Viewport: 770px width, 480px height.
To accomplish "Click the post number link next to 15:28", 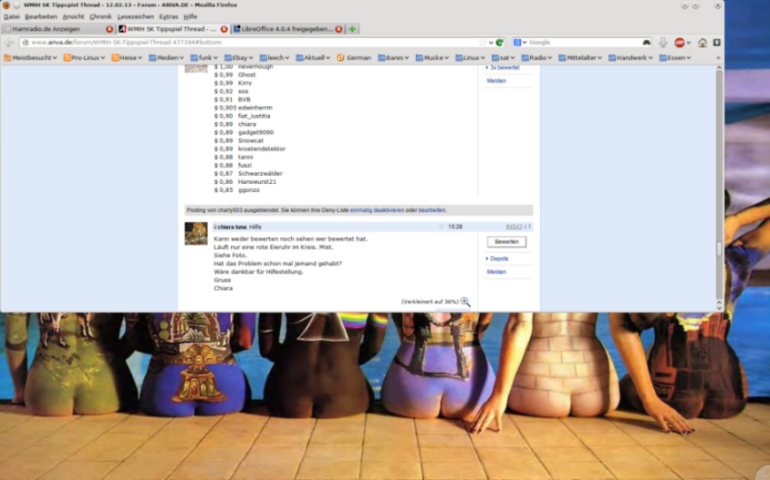I will click(x=514, y=227).
